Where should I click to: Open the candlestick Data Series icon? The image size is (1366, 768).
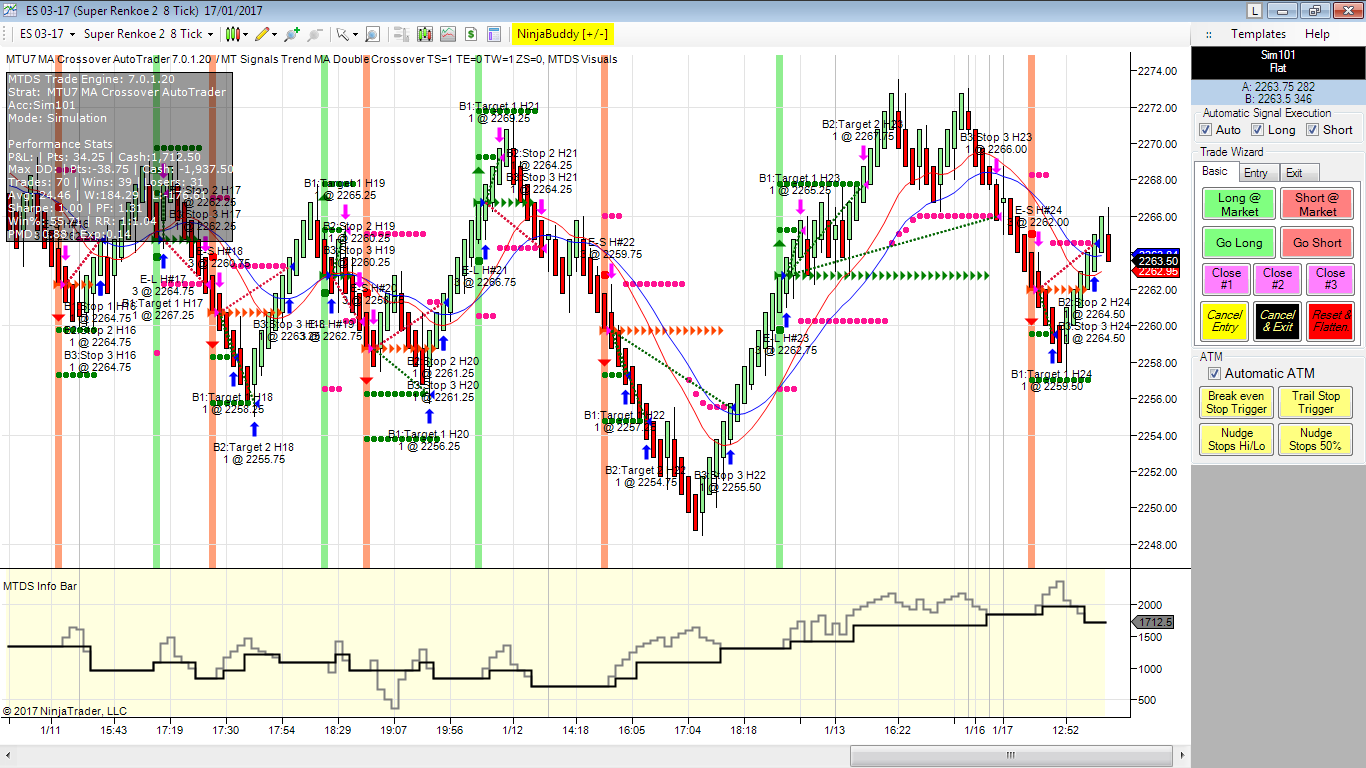click(424, 34)
